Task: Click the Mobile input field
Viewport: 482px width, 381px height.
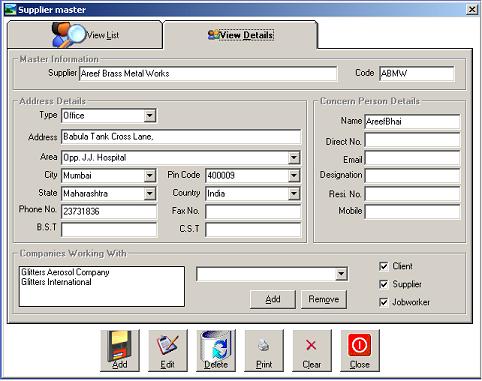Action: point(412,211)
